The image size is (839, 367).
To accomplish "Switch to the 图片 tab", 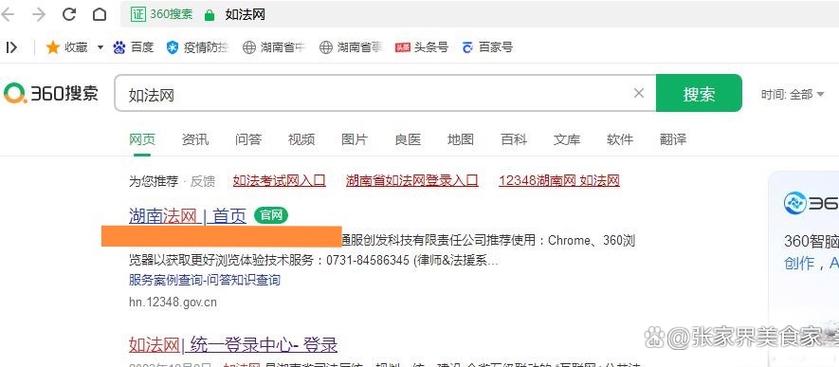I will click(355, 140).
